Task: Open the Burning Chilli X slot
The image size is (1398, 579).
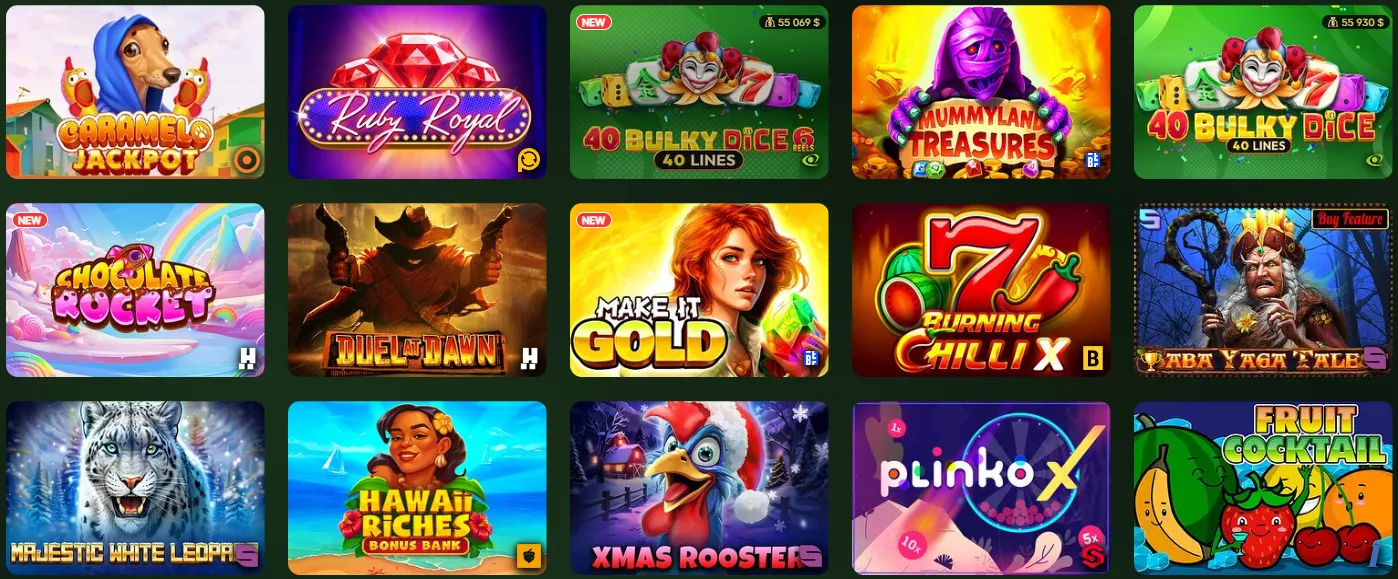Action: click(x=981, y=290)
